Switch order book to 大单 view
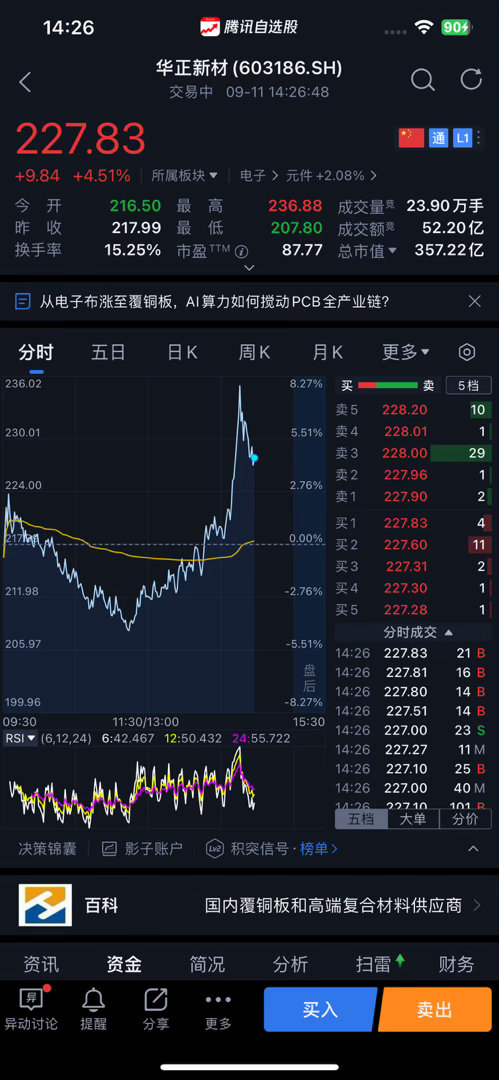Image resolution: width=499 pixels, height=1080 pixels. pos(414,820)
